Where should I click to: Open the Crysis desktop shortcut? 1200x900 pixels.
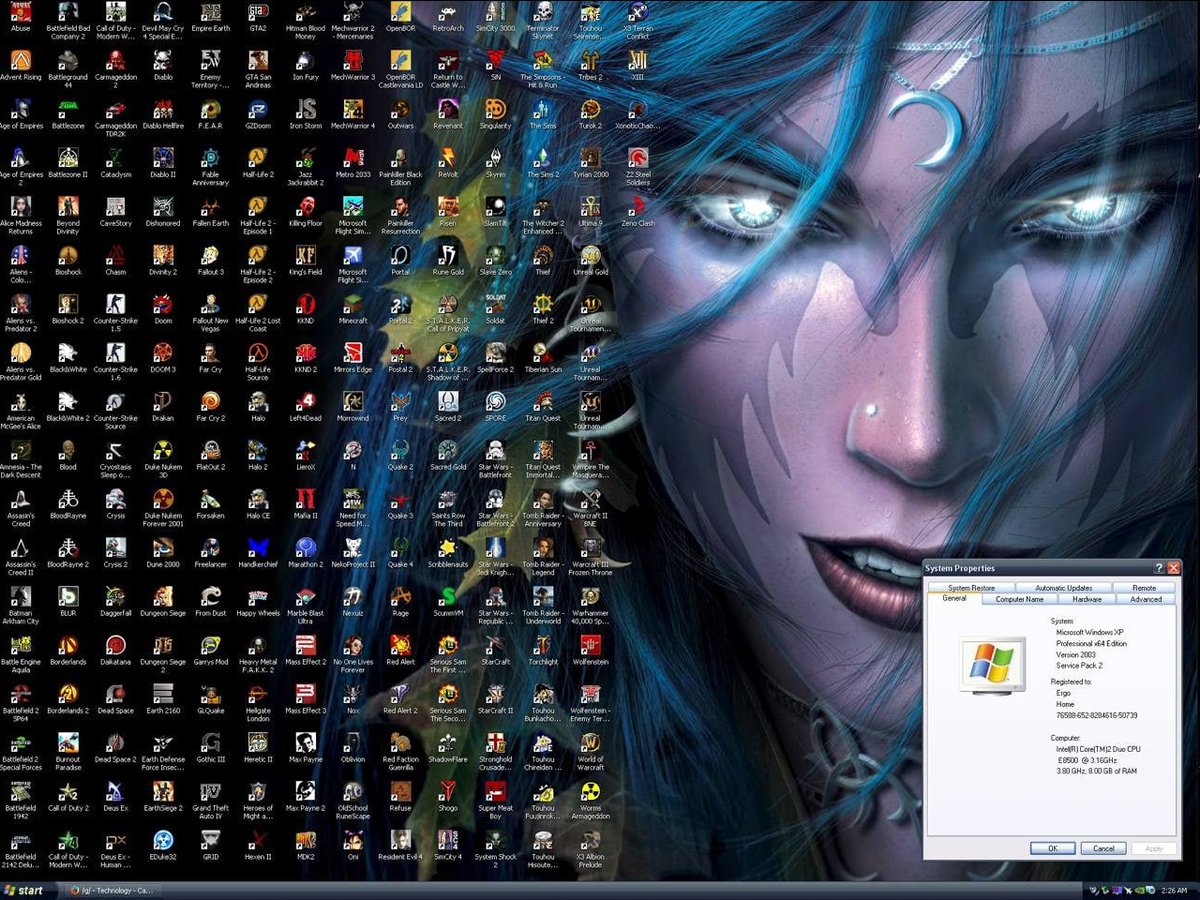point(115,505)
